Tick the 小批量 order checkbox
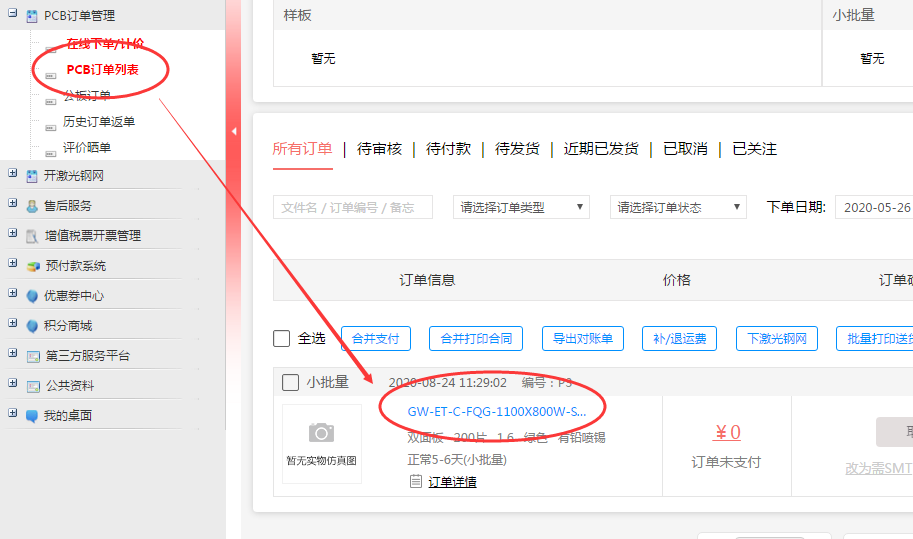The width and height of the screenshot is (913, 539). 290,382
